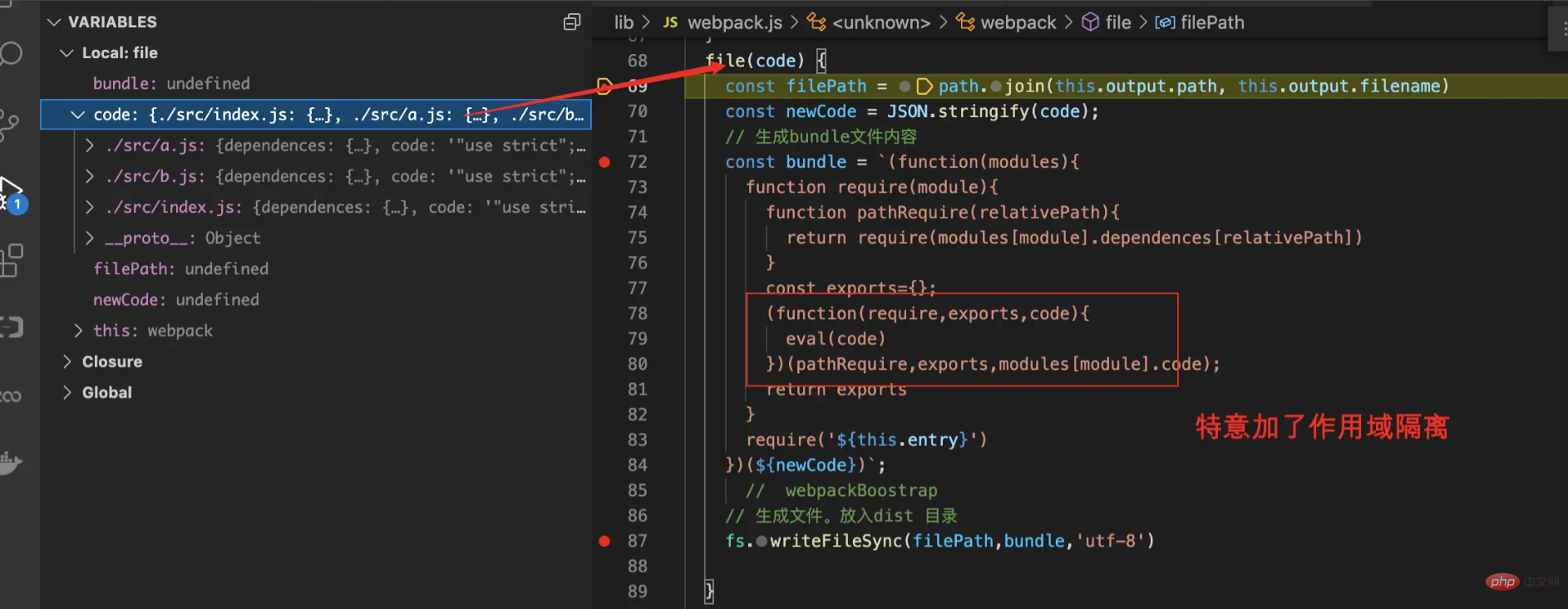Click the file breadcrumb segment

[x=1118, y=22]
